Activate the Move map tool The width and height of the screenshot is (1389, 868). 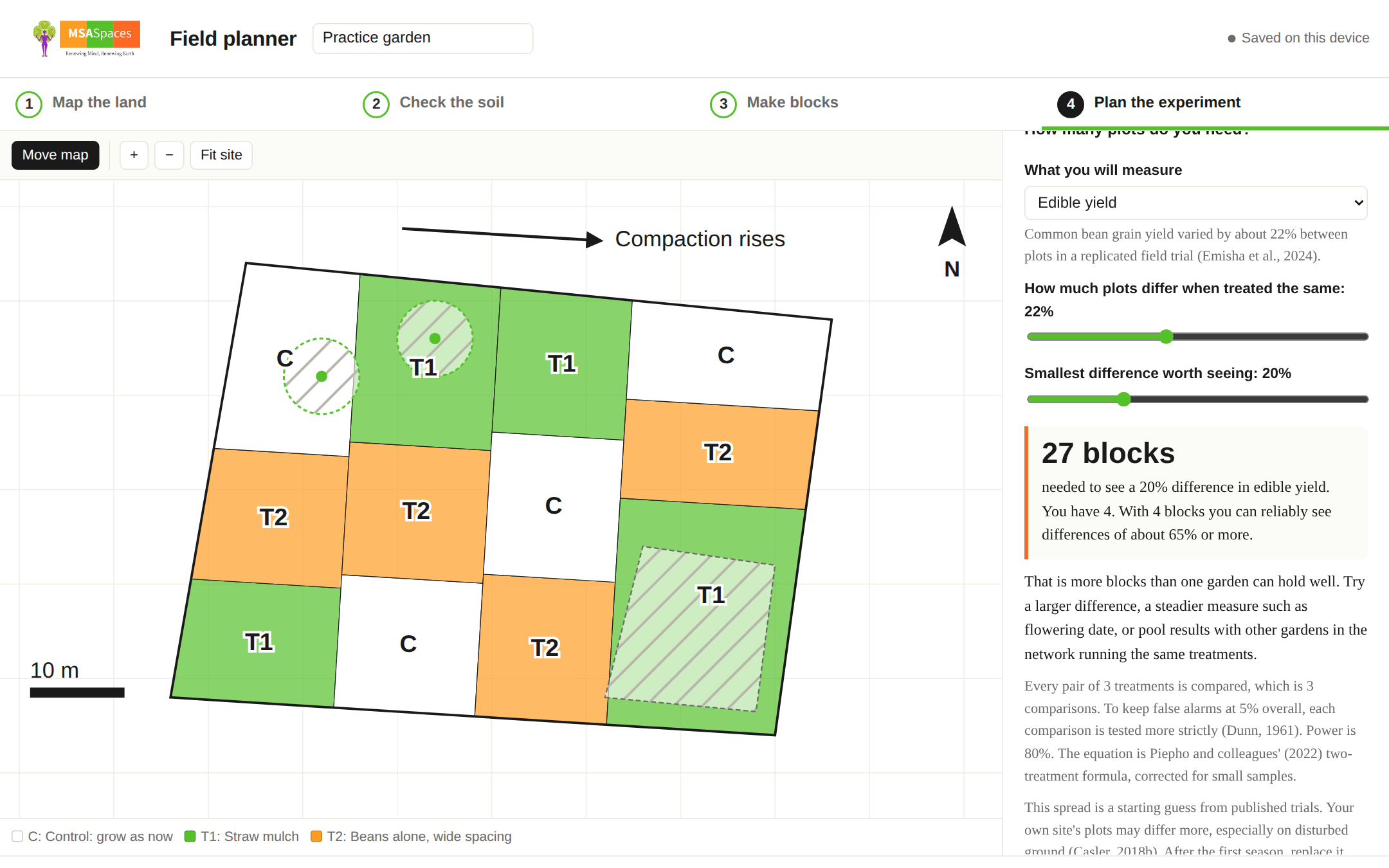pyautogui.click(x=55, y=155)
